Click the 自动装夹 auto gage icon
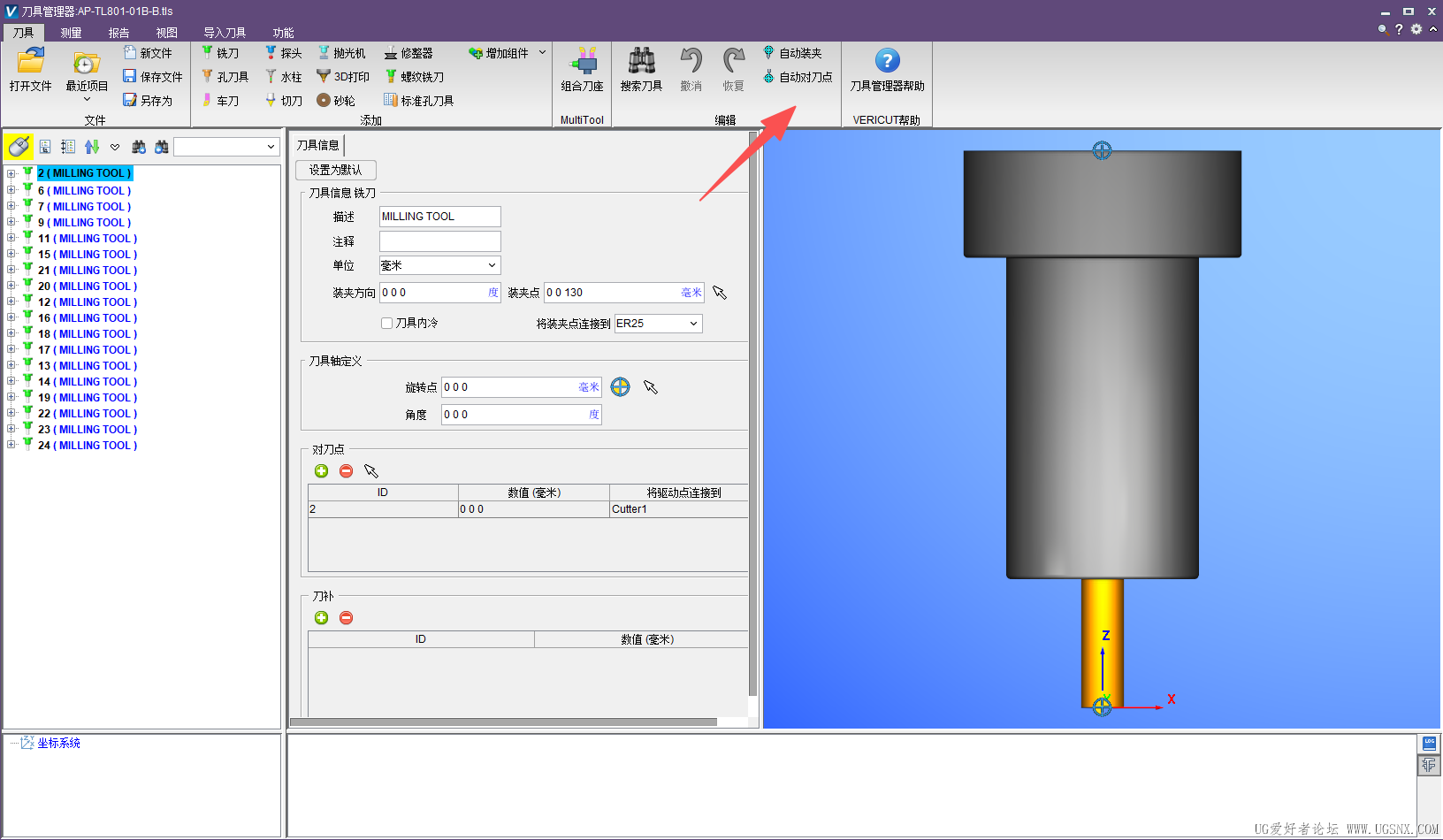 [768, 53]
